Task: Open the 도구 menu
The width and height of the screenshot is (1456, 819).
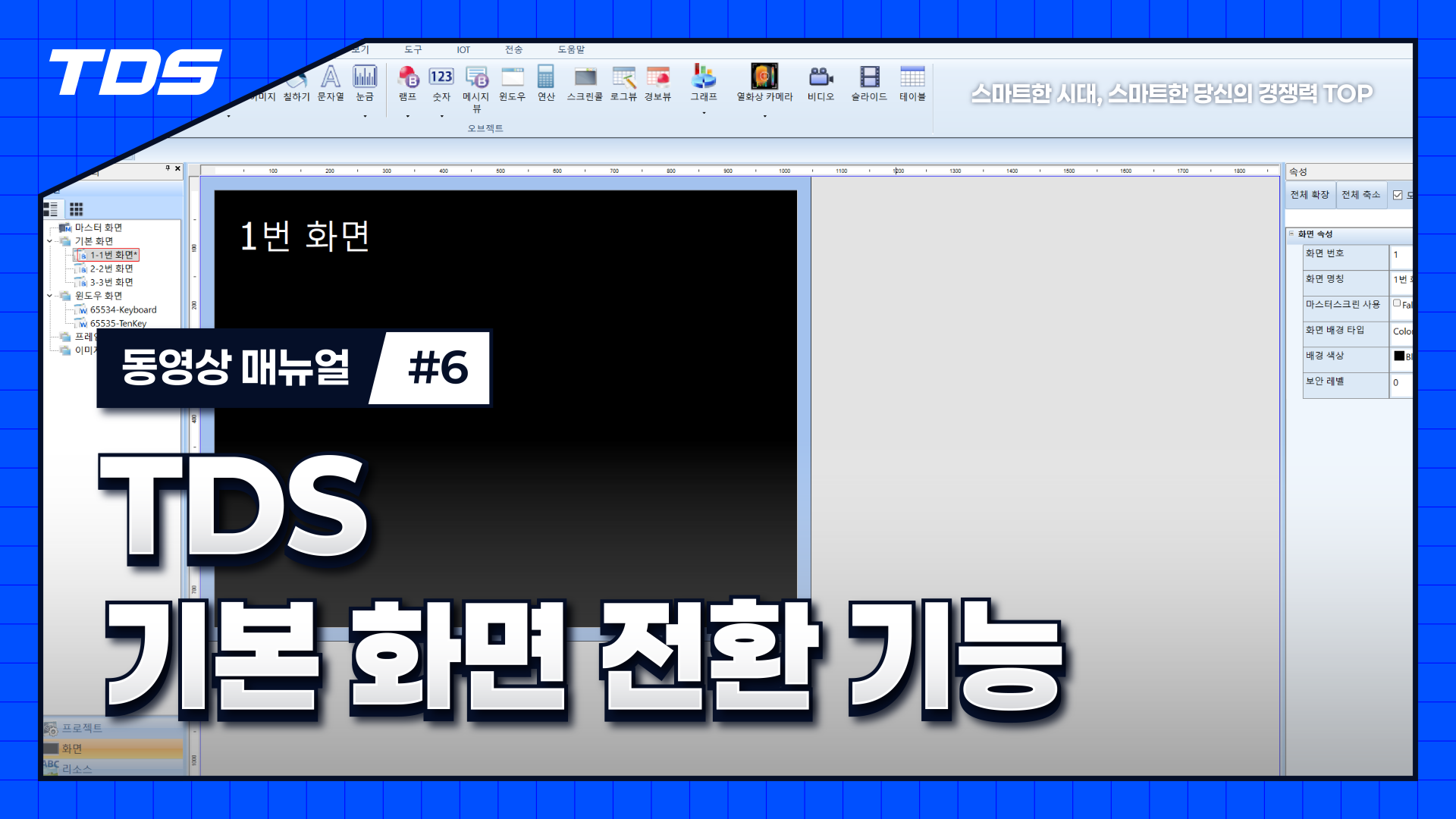Action: pos(413,49)
